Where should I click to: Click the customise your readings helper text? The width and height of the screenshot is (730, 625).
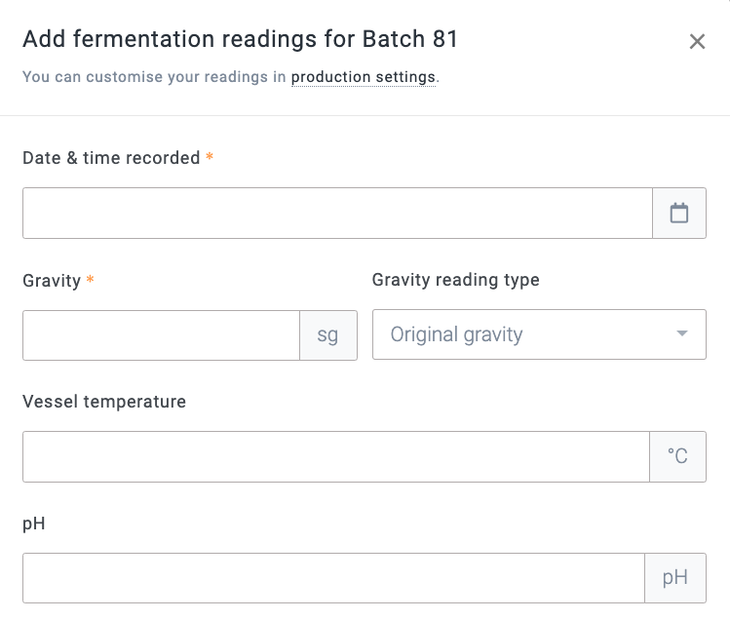[154, 77]
